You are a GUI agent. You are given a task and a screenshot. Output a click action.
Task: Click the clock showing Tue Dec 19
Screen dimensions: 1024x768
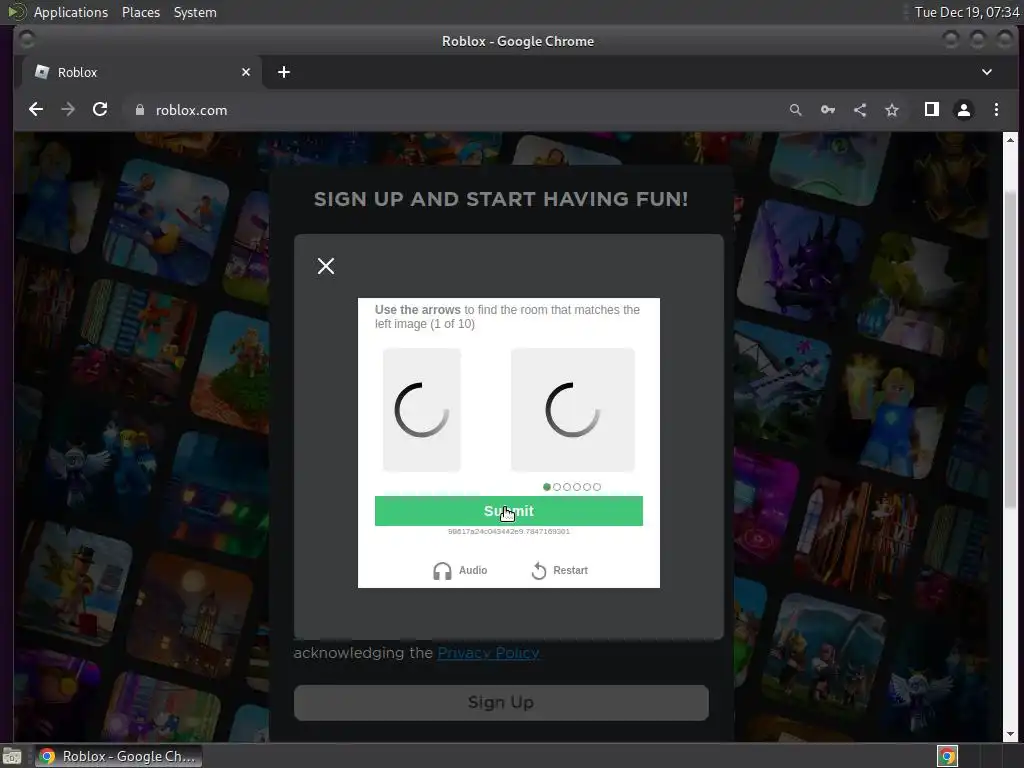[x=967, y=12]
